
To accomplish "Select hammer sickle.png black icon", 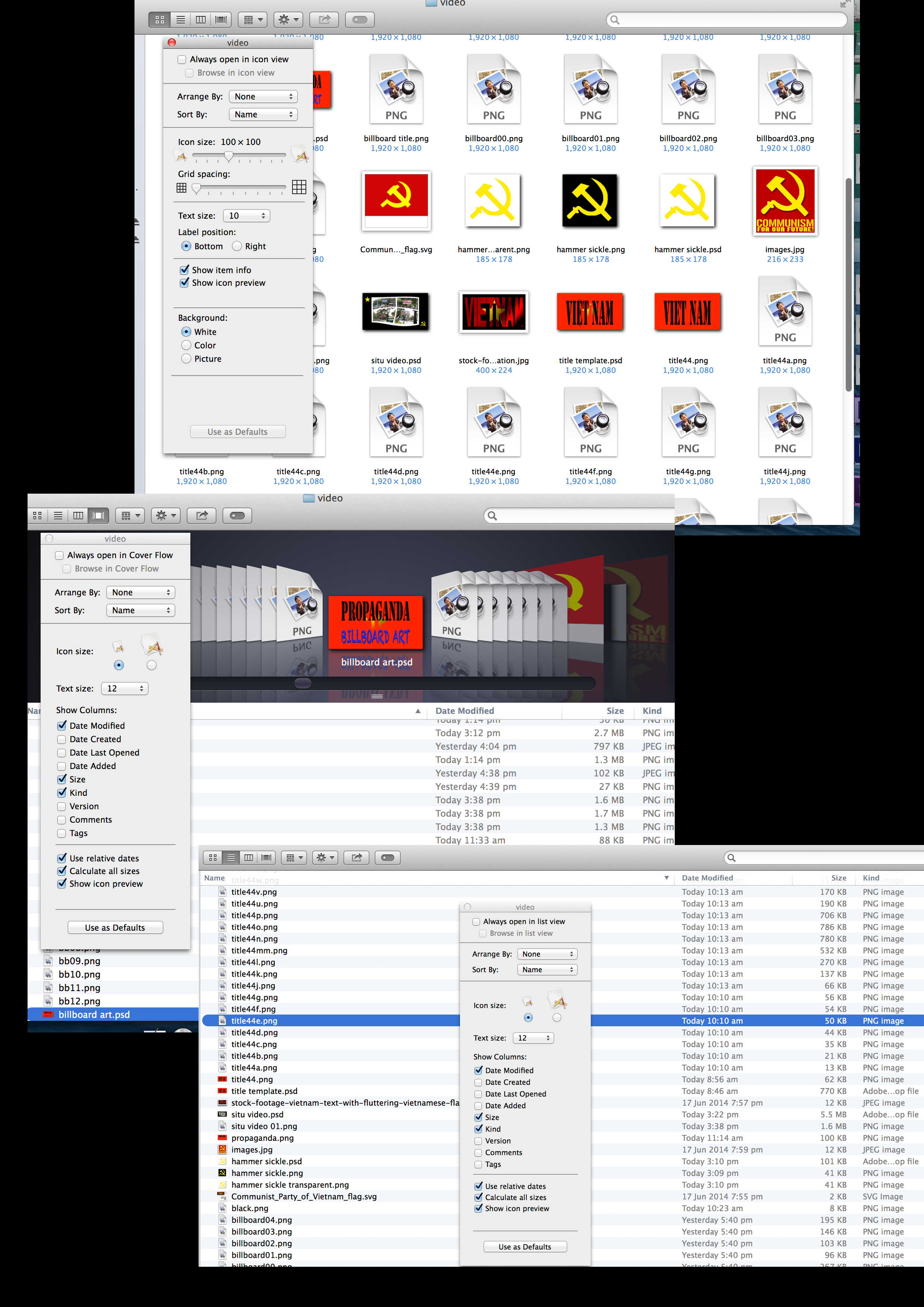I will (x=591, y=201).
